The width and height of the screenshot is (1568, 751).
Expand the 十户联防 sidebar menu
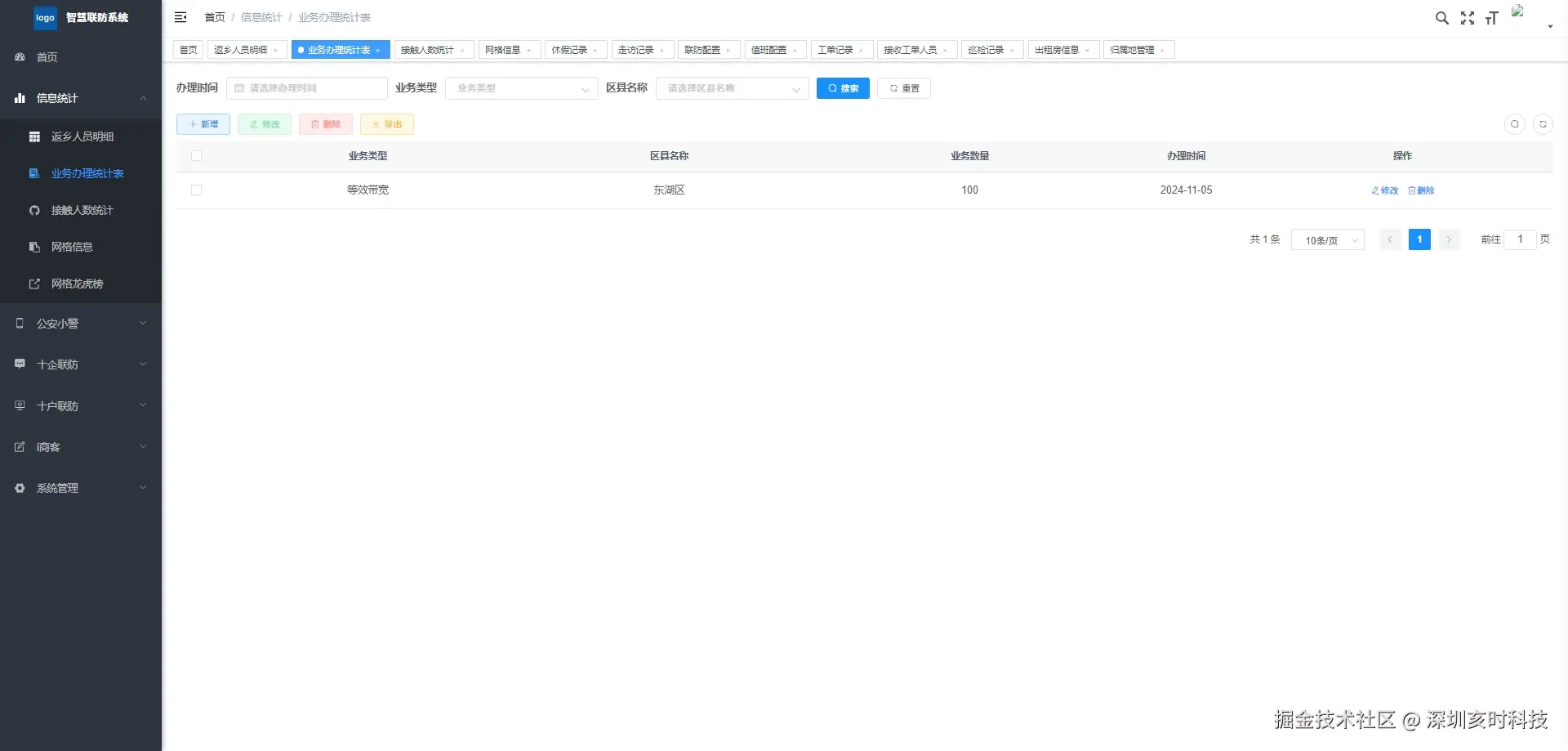point(81,406)
